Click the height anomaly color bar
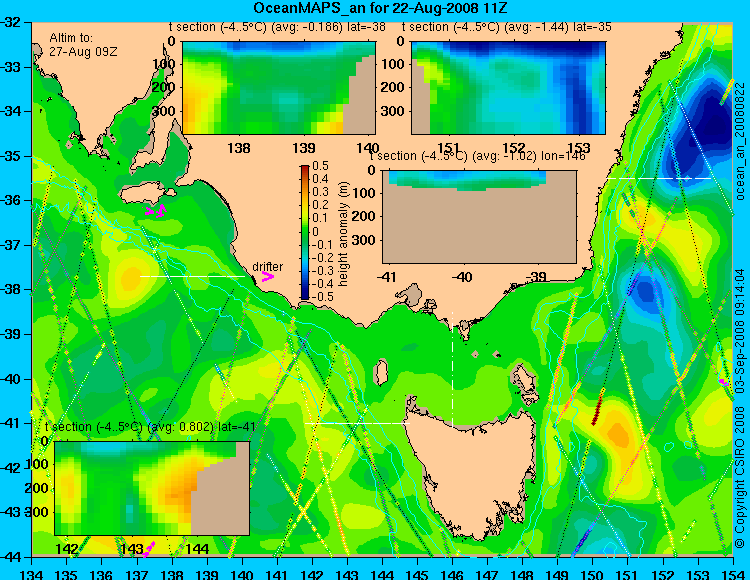This screenshot has width=750, height=580. click(305, 233)
